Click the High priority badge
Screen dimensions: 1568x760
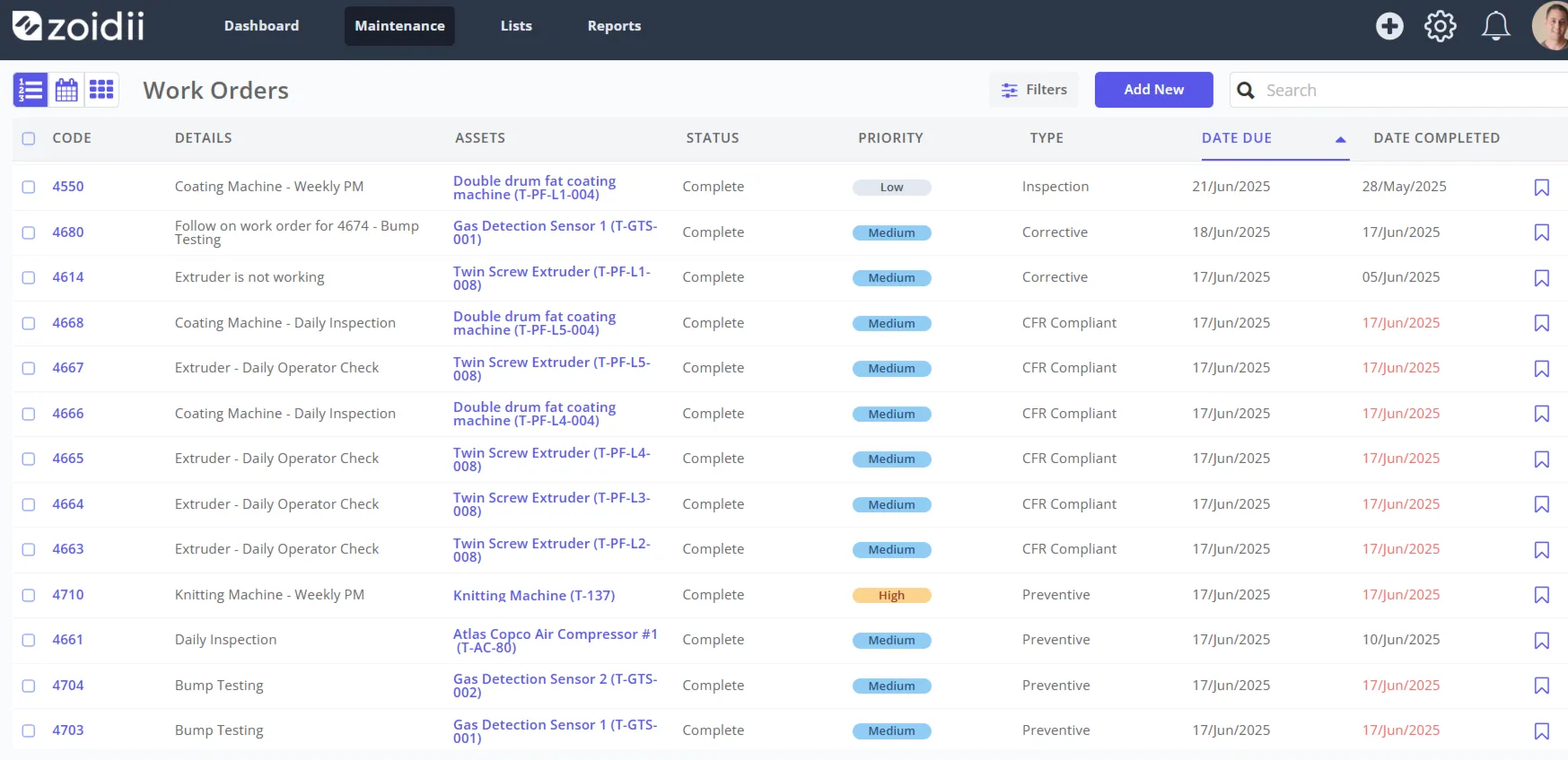(x=891, y=595)
